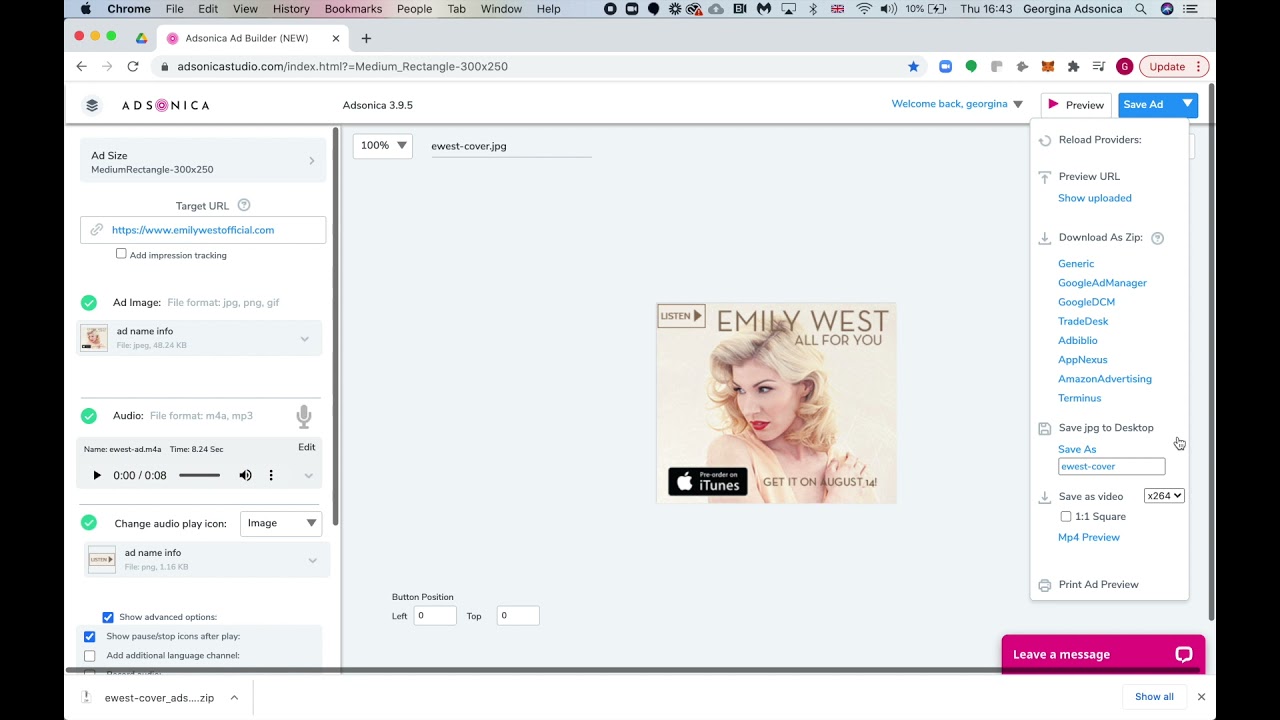Viewport: 1280px width, 720px height.
Task: Open the People menu
Action: (414, 9)
